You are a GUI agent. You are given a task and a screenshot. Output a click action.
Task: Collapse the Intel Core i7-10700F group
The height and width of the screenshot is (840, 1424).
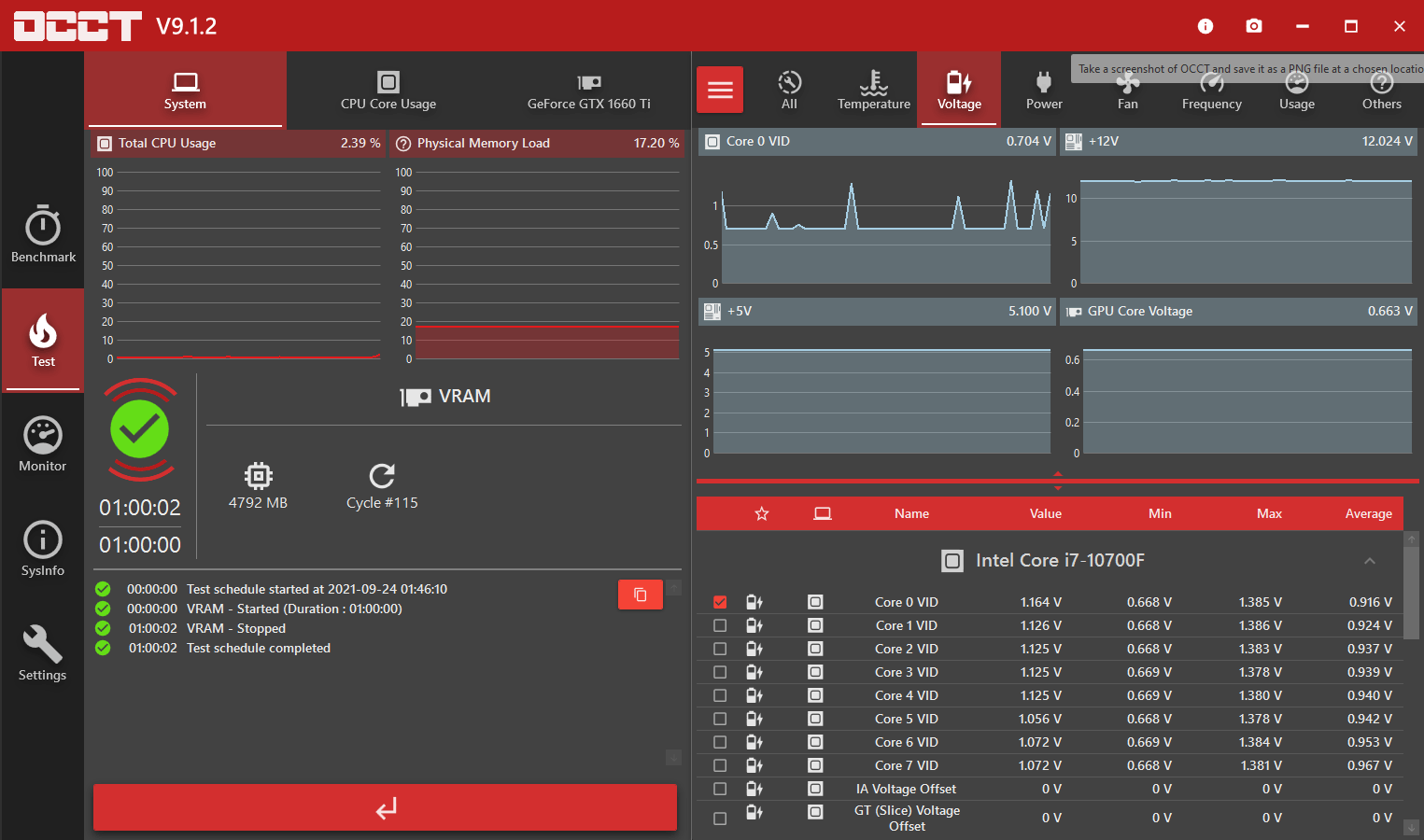click(1370, 561)
